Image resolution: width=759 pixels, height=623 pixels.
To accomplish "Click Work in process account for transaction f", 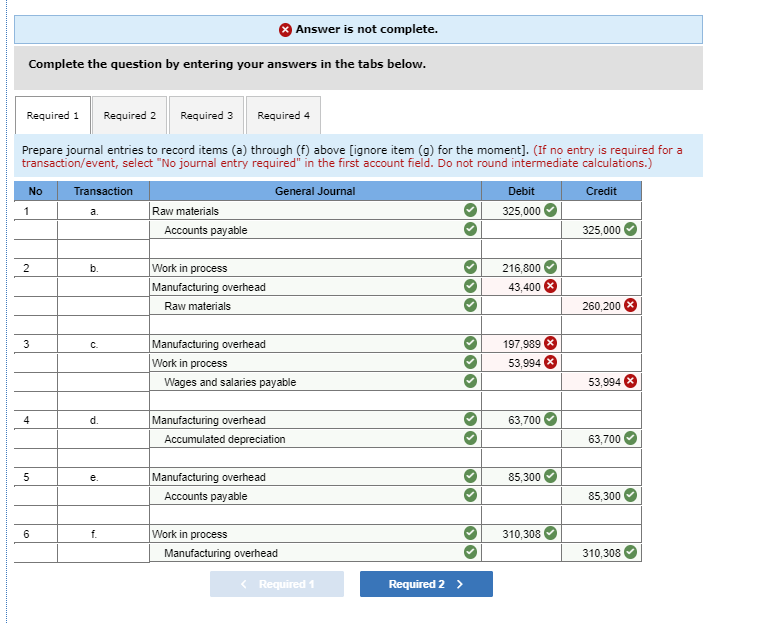I will pos(315,534).
